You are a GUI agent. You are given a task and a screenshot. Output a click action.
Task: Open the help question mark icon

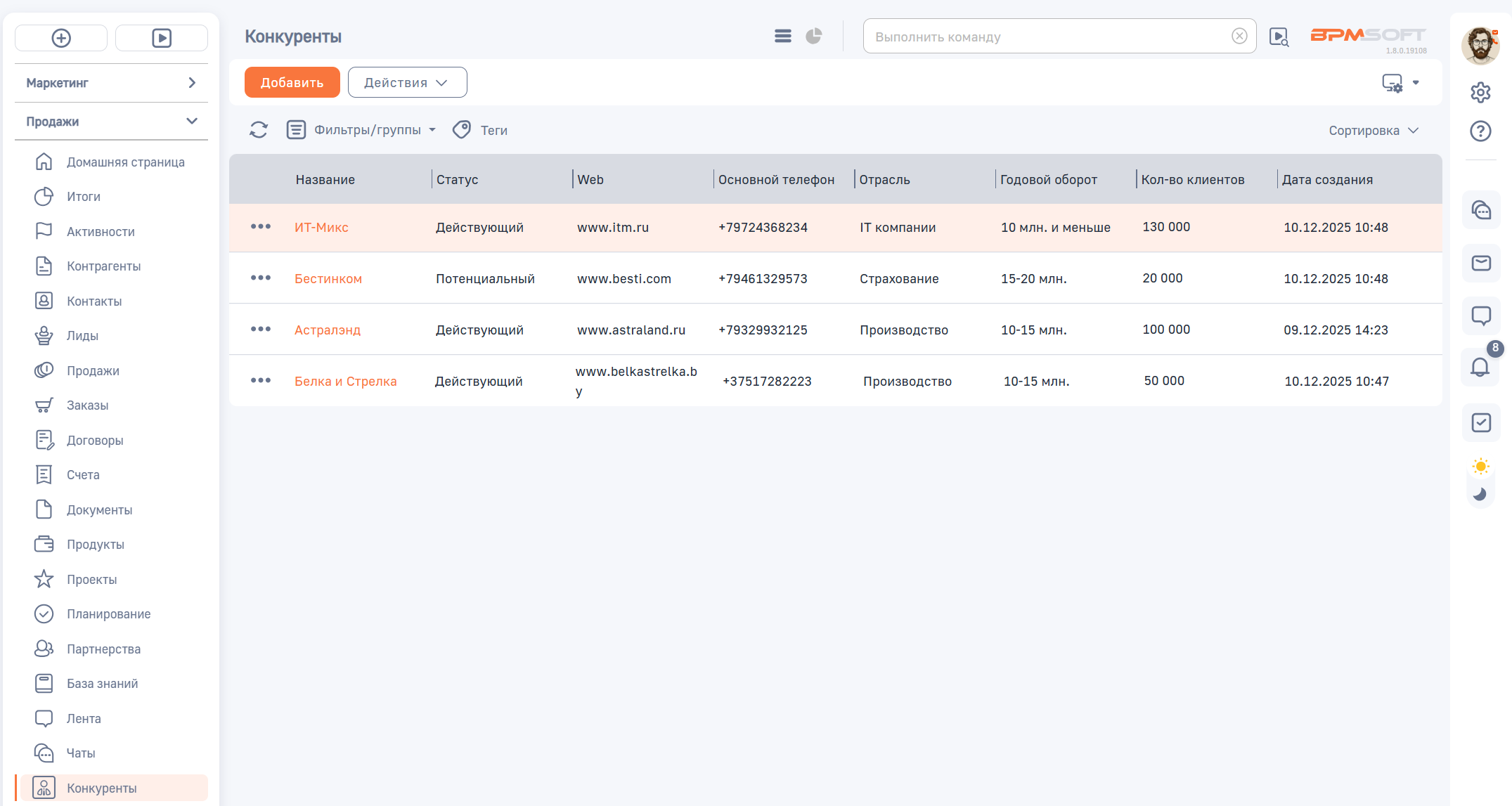pos(1480,131)
